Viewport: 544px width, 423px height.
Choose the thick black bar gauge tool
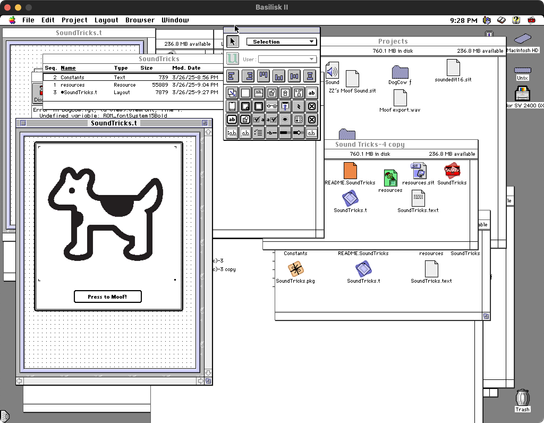285,133
